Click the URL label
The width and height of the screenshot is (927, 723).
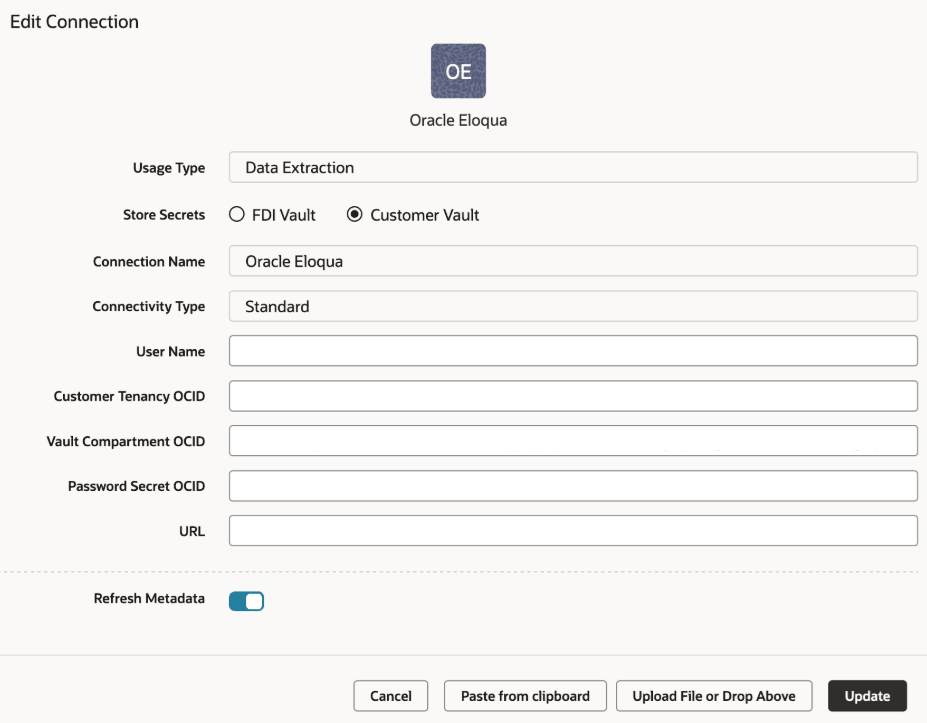coord(192,531)
